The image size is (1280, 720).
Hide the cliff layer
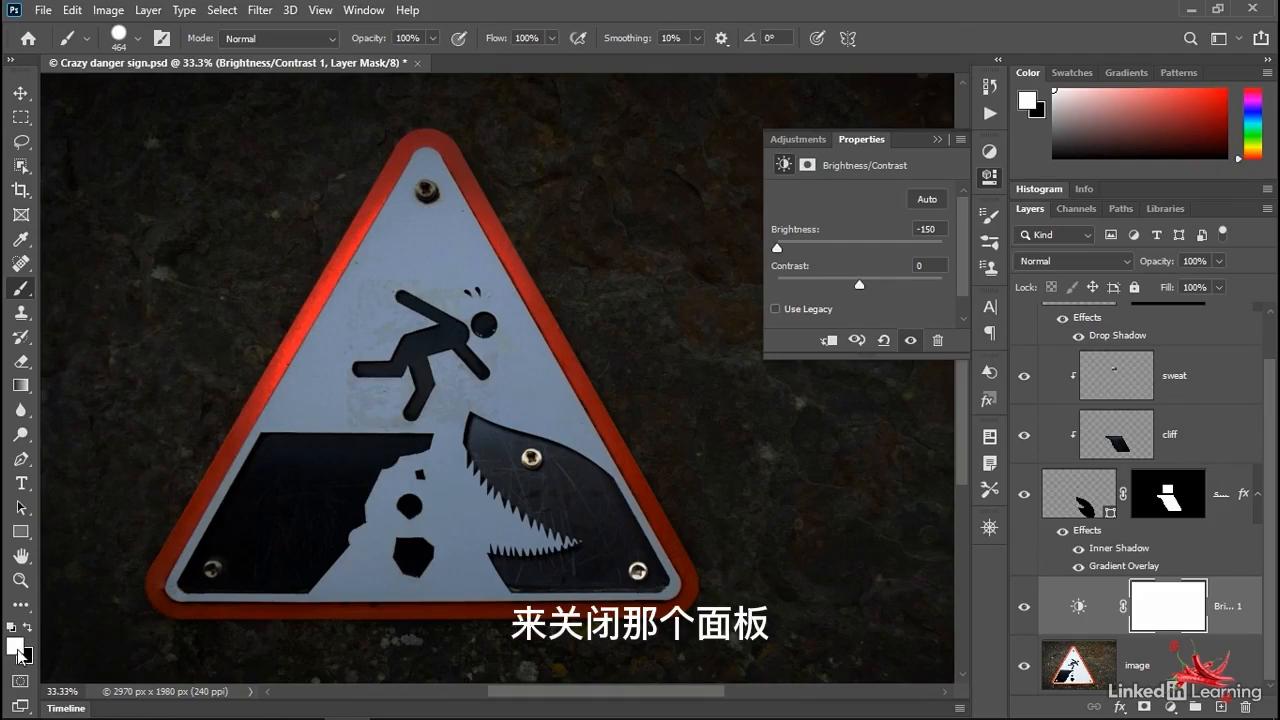(x=1023, y=434)
